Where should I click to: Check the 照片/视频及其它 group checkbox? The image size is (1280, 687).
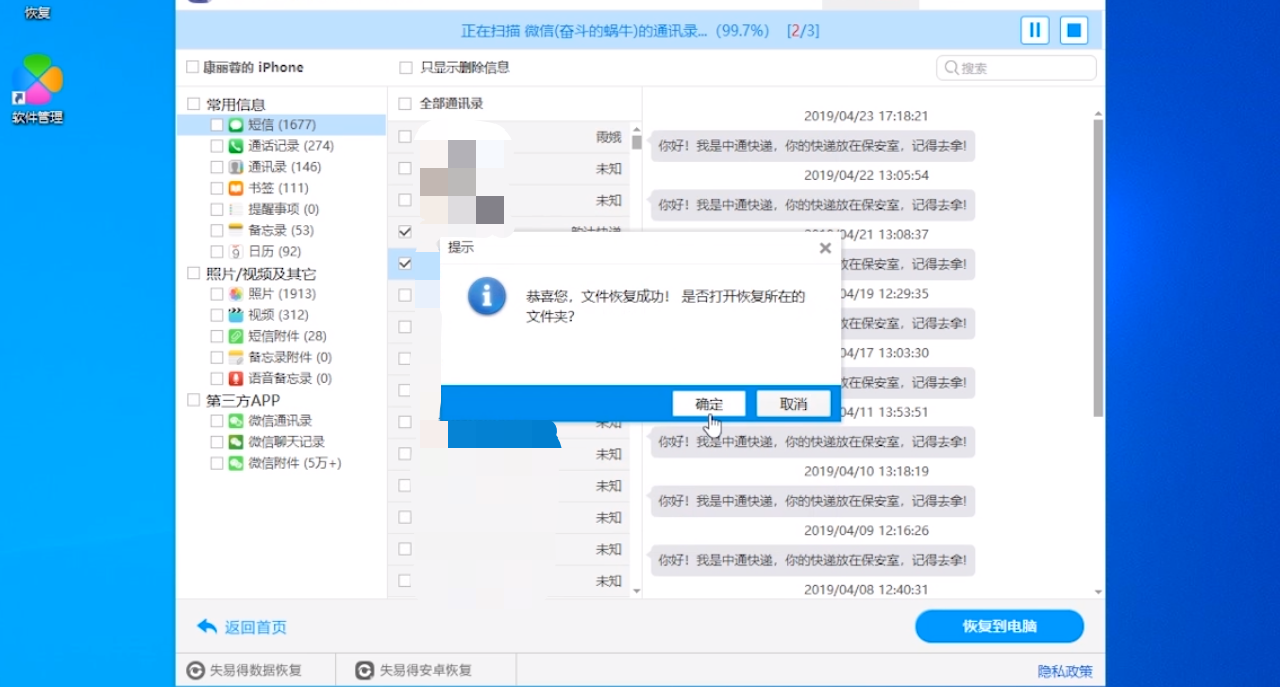click(x=193, y=273)
